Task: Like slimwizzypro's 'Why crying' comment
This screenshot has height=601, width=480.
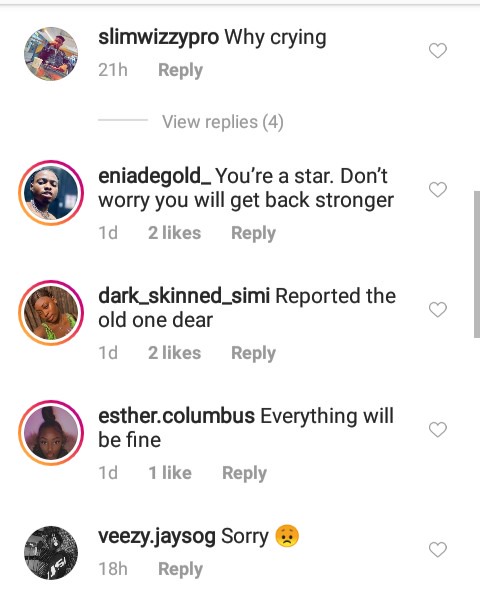Action: pyautogui.click(x=438, y=51)
